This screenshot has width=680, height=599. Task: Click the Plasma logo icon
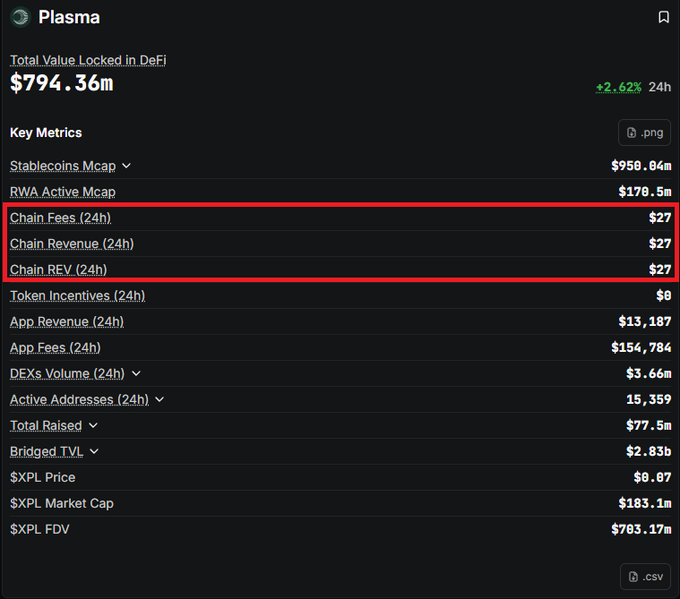pyautogui.click(x=20, y=17)
